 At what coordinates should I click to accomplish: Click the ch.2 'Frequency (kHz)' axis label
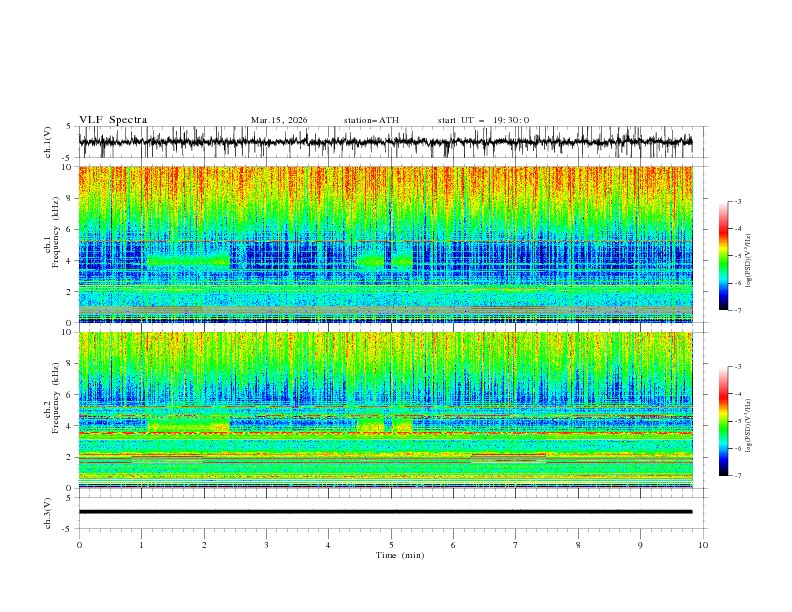55,397
